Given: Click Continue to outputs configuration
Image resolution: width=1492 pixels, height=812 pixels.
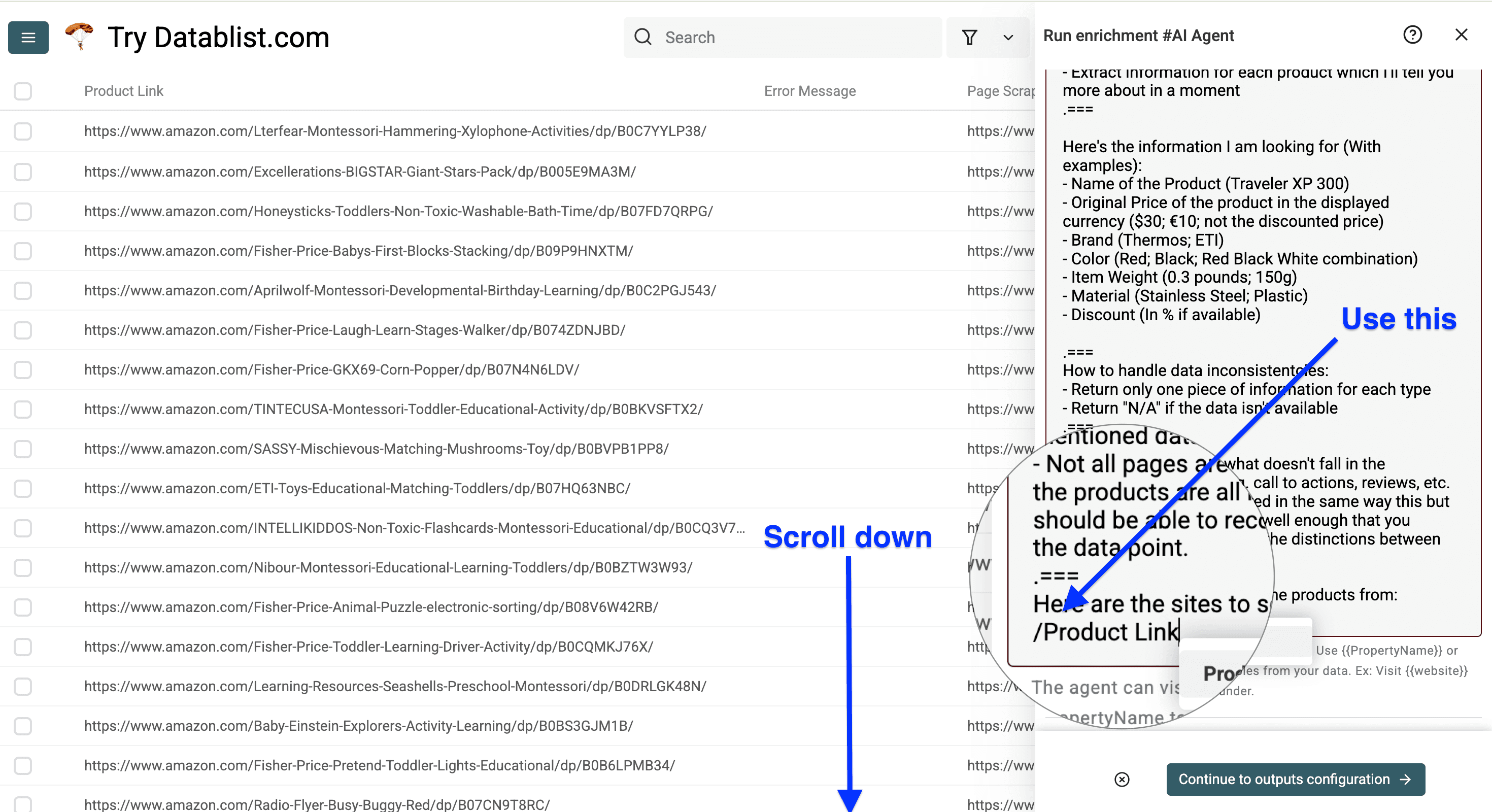Looking at the screenshot, I should 1296,780.
